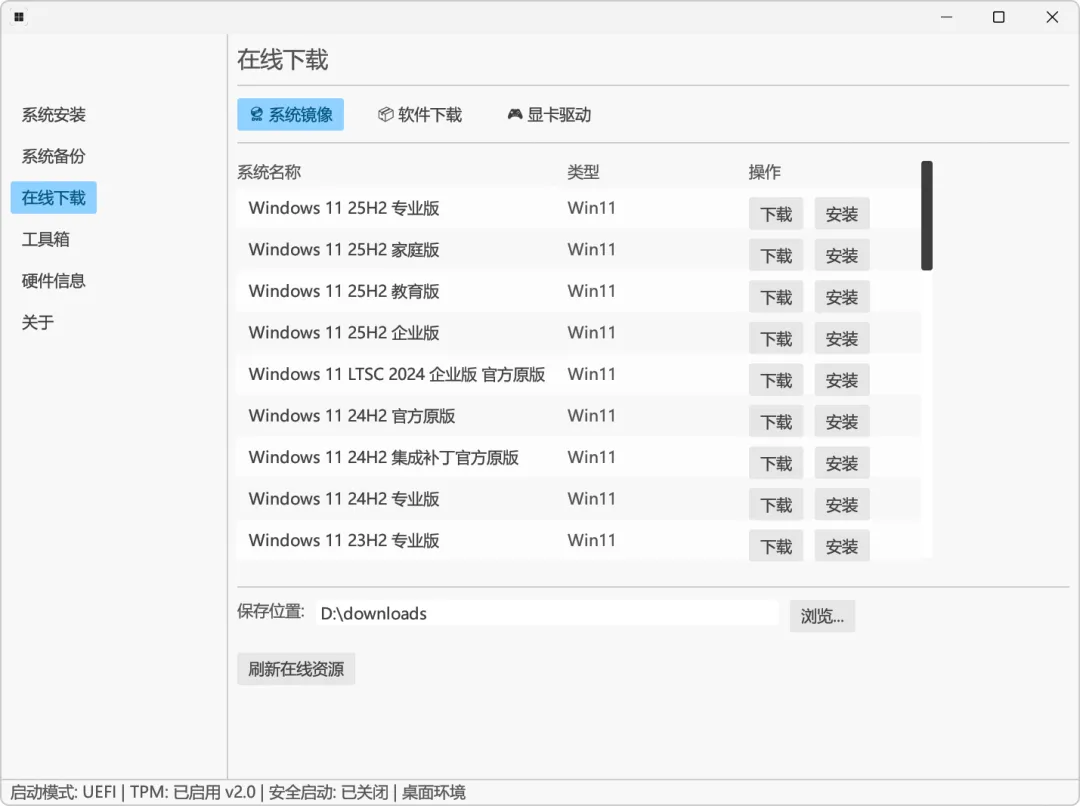Select row text Windows 11 25H2 家庭版
The width and height of the screenshot is (1080, 806).
coord(344,249)
